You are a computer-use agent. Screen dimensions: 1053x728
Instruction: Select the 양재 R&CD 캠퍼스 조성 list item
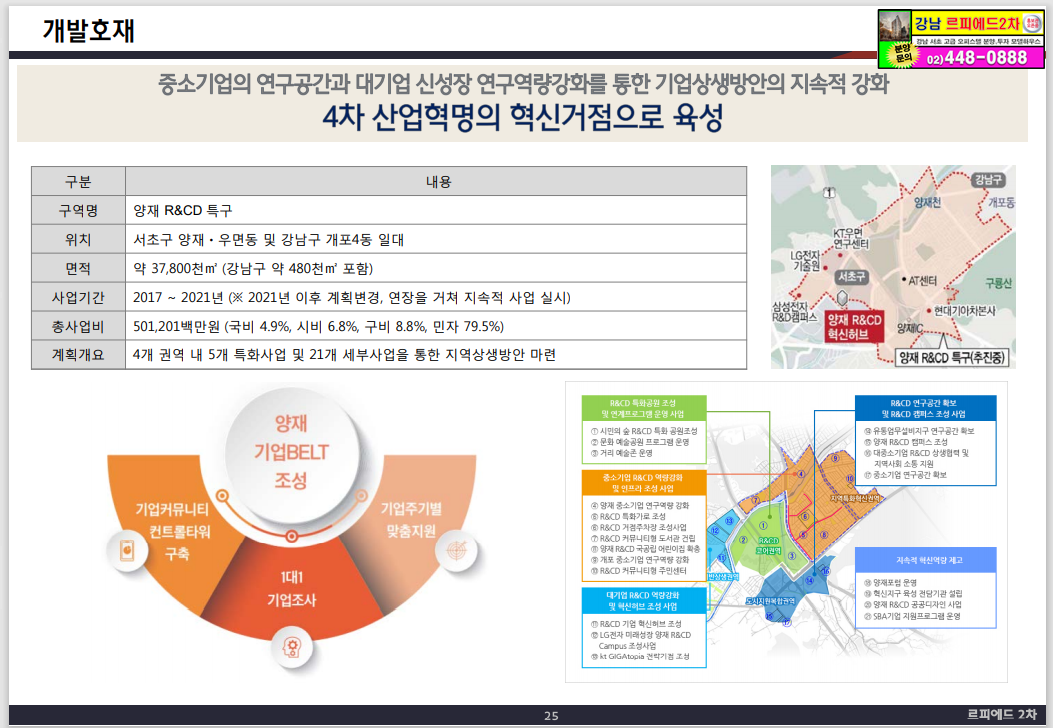[x=905, y=442]
